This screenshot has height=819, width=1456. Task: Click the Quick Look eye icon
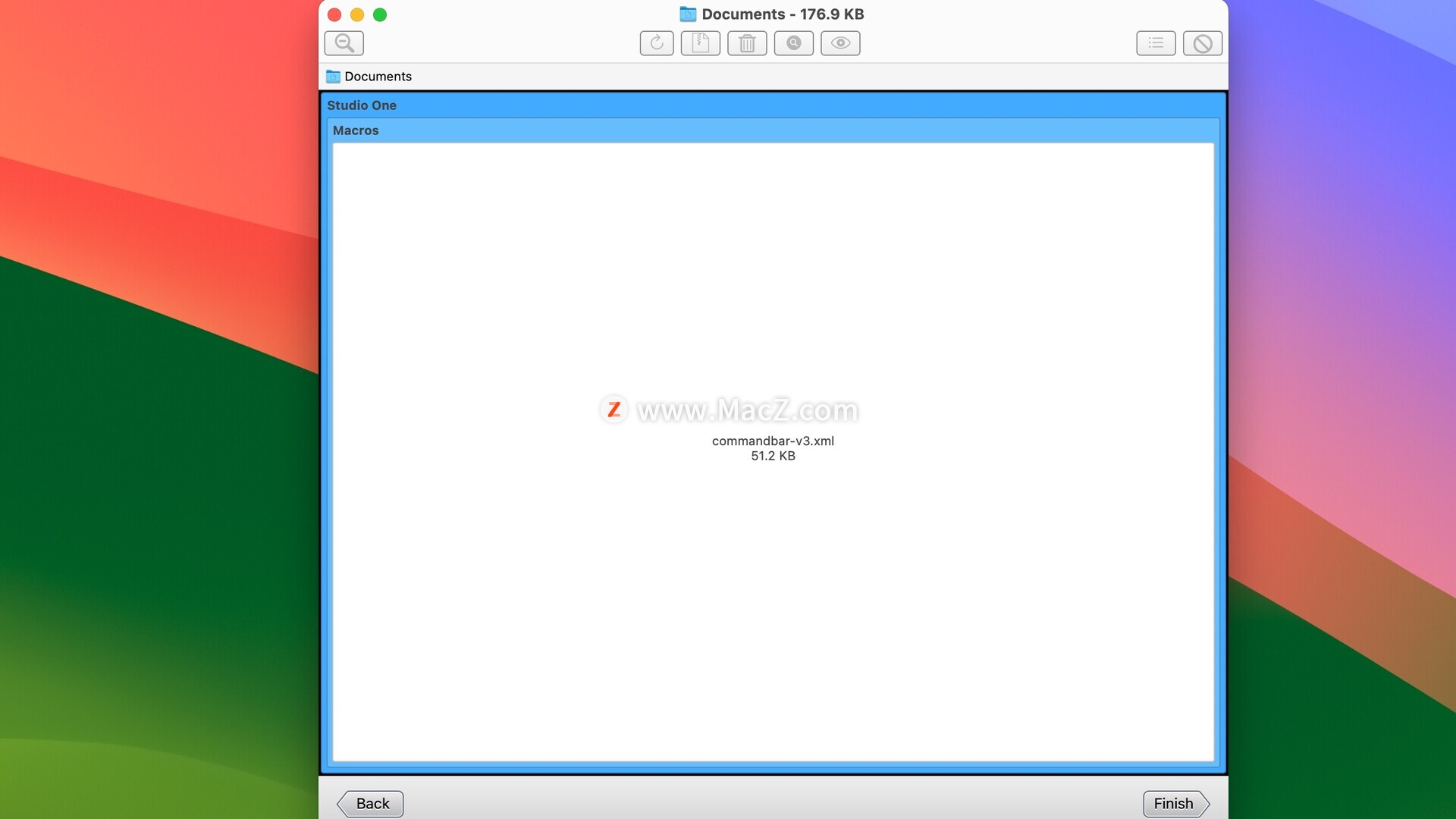(x=840, y=43)
